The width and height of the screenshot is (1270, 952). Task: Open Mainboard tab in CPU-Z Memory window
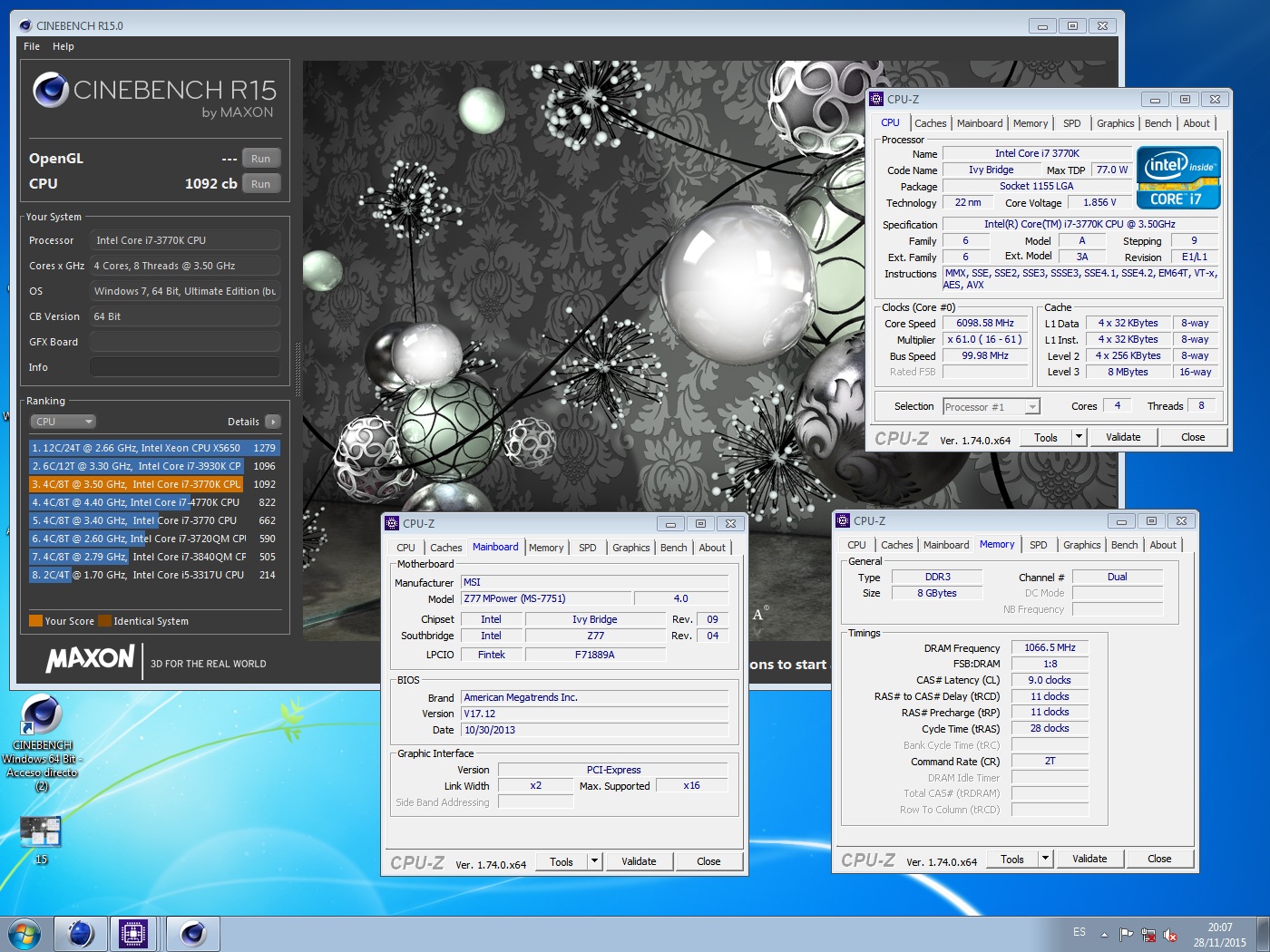tap(946, 545)
